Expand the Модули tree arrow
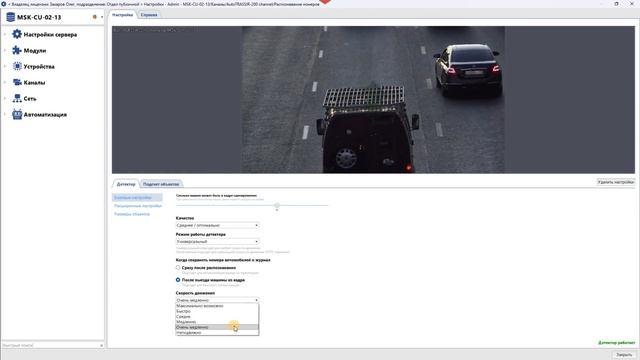Screen dimensions: 640x360 (x=5, y=50)
